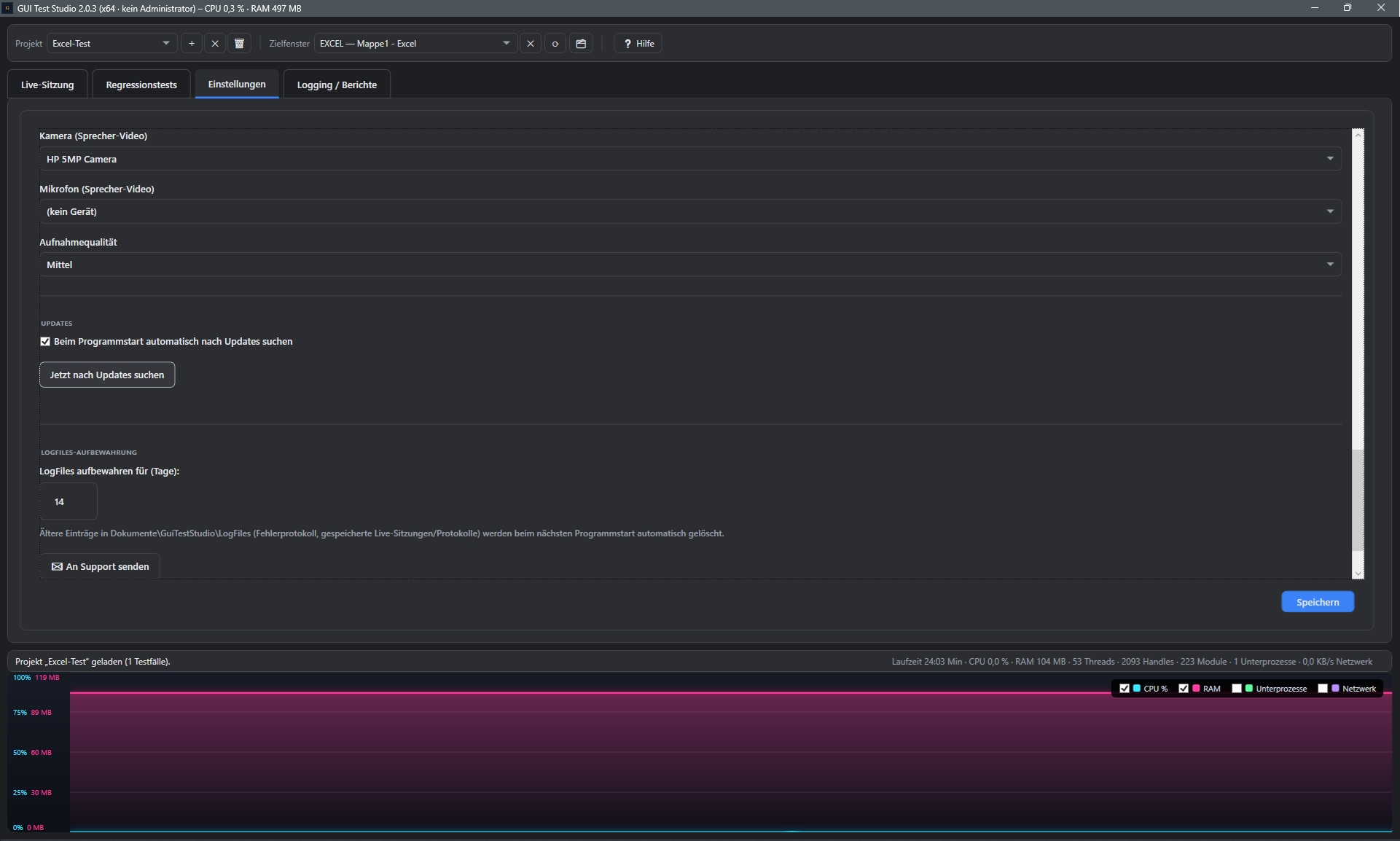Expand the Mikrofon dropdown showing kein Gerät
1400x841 pixels.
[690, 211]
